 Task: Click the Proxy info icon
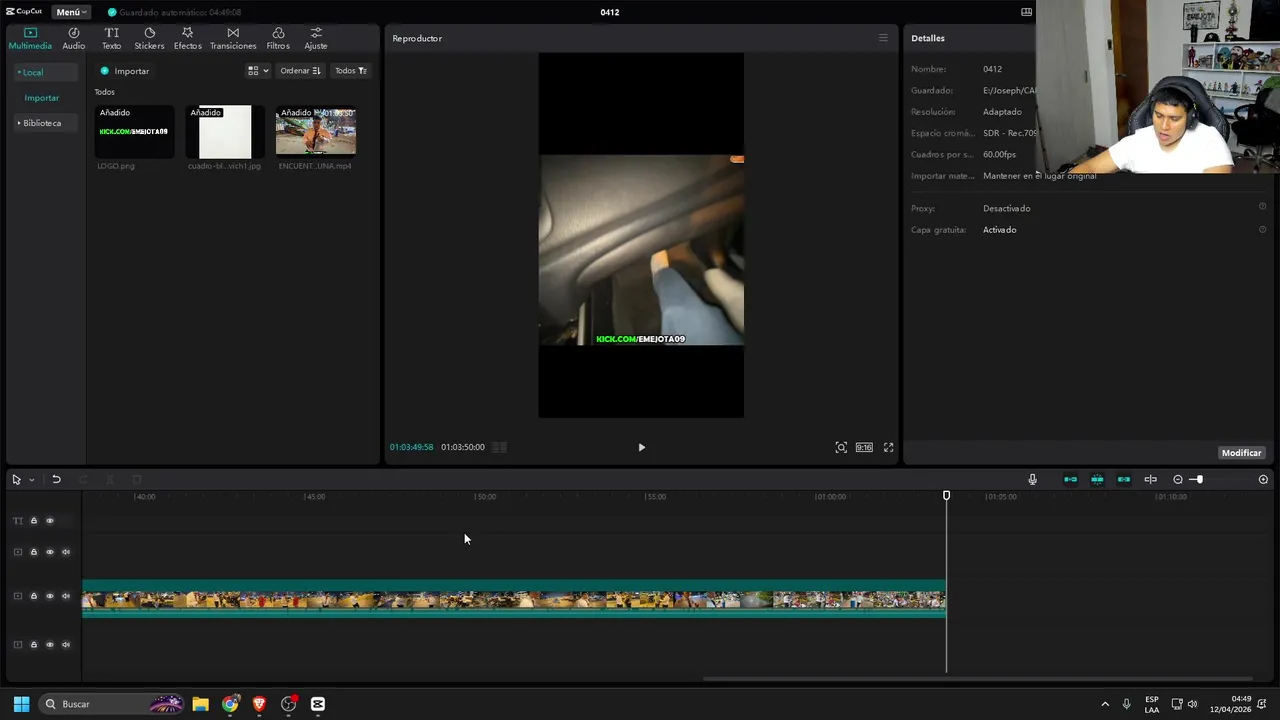click(x=1262, y=207)
